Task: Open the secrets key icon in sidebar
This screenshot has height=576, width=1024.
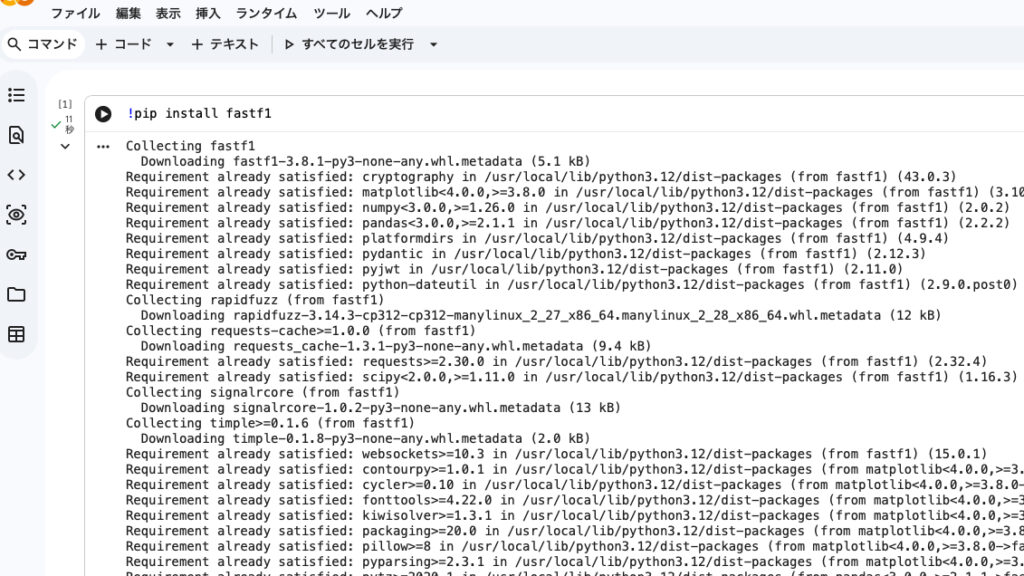Action: pyautogui.click(x=16, y=255)
